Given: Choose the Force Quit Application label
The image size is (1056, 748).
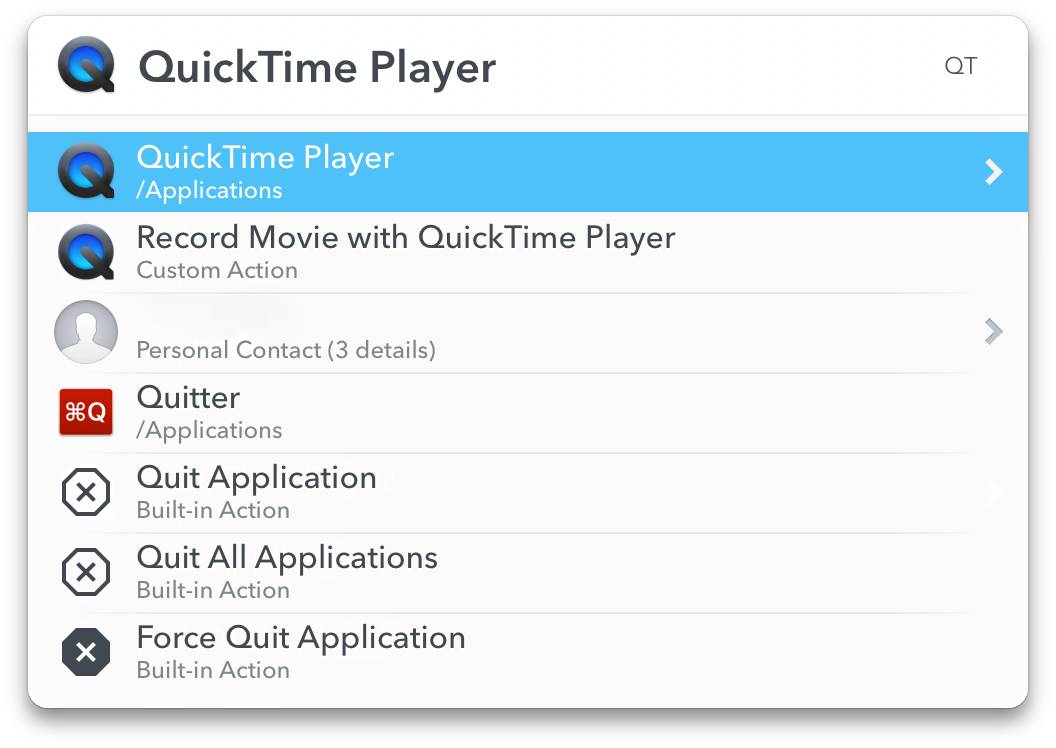Looking at the screenshot, I should [301, 638].
